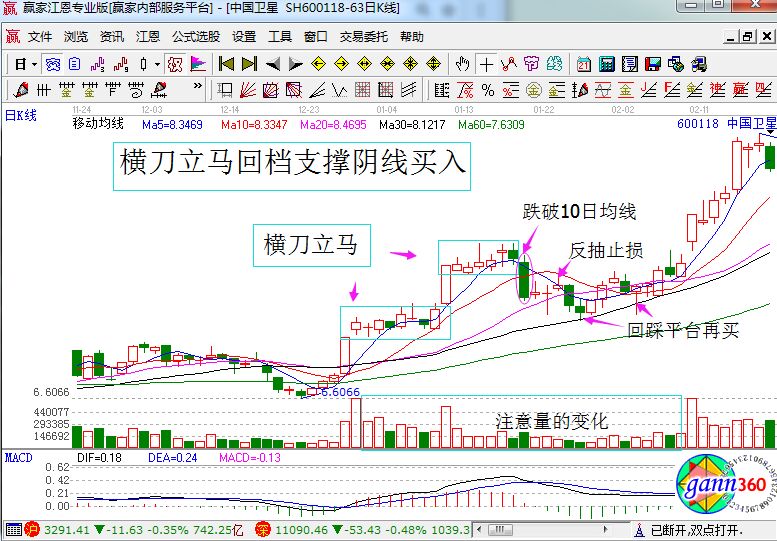Open the calendar icon showing 21
Image resolution: width=777 pixels, height=541 pixels.
pyautogui.click(x=583, y=64)
